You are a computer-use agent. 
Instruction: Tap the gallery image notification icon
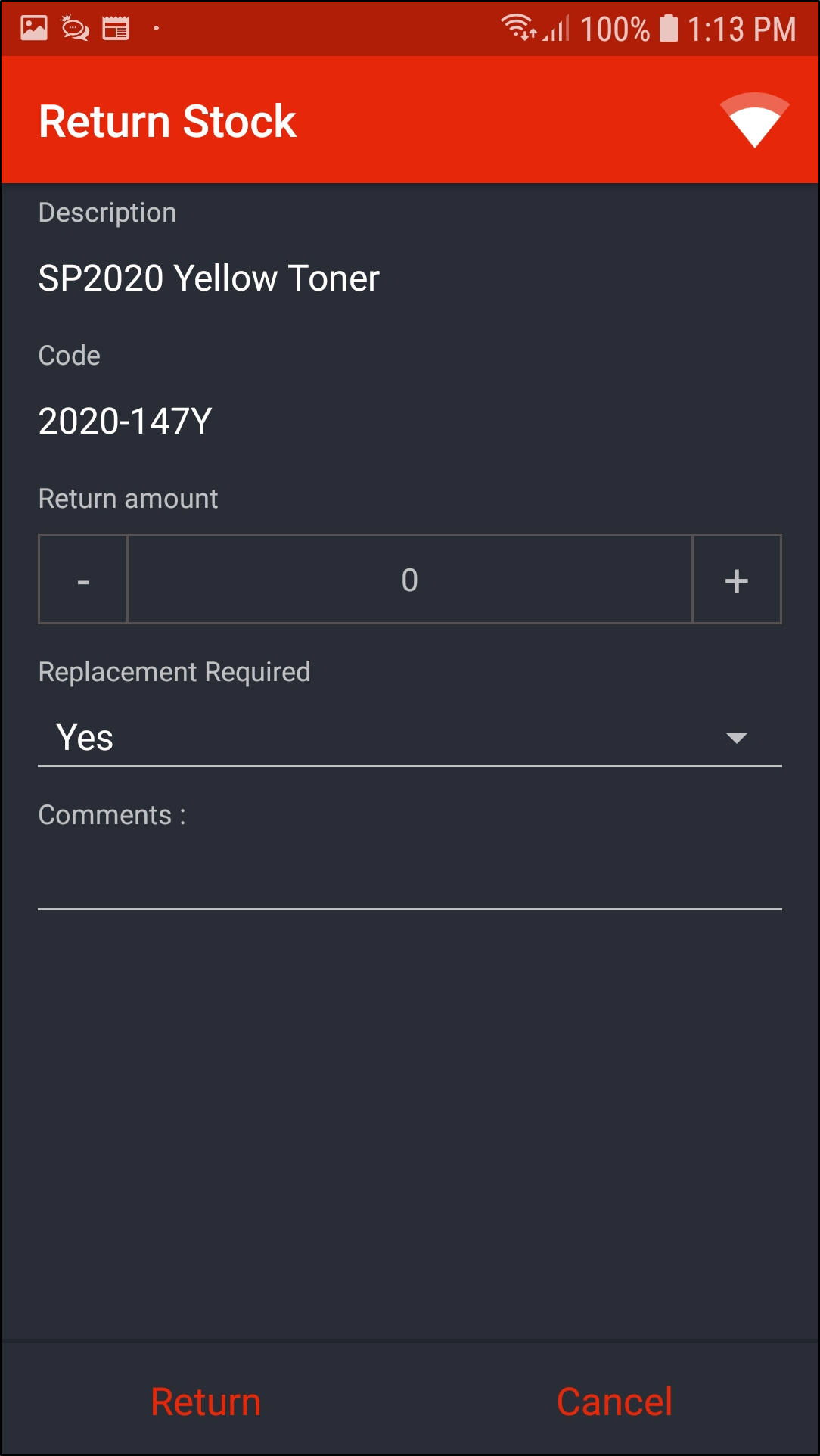[34, 29]
